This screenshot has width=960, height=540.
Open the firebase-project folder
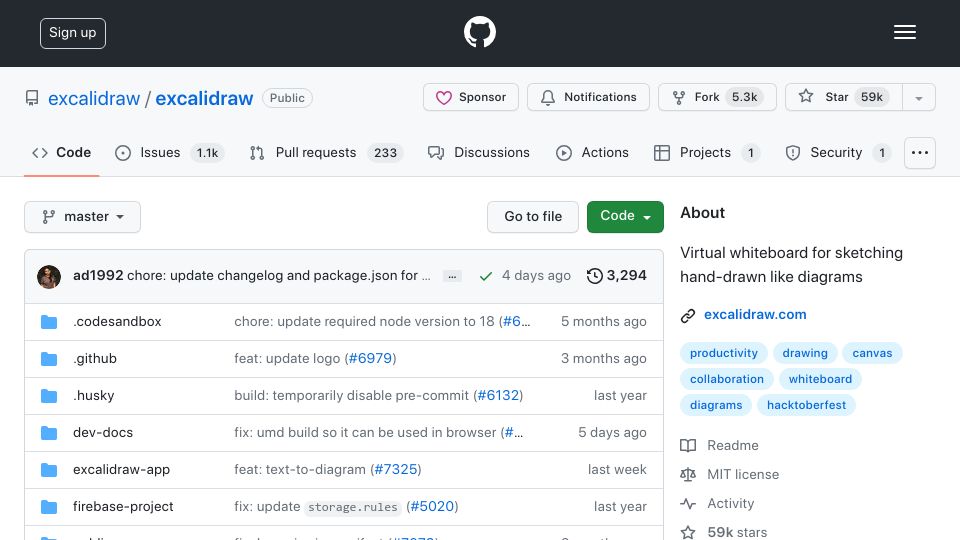[123, 506]
